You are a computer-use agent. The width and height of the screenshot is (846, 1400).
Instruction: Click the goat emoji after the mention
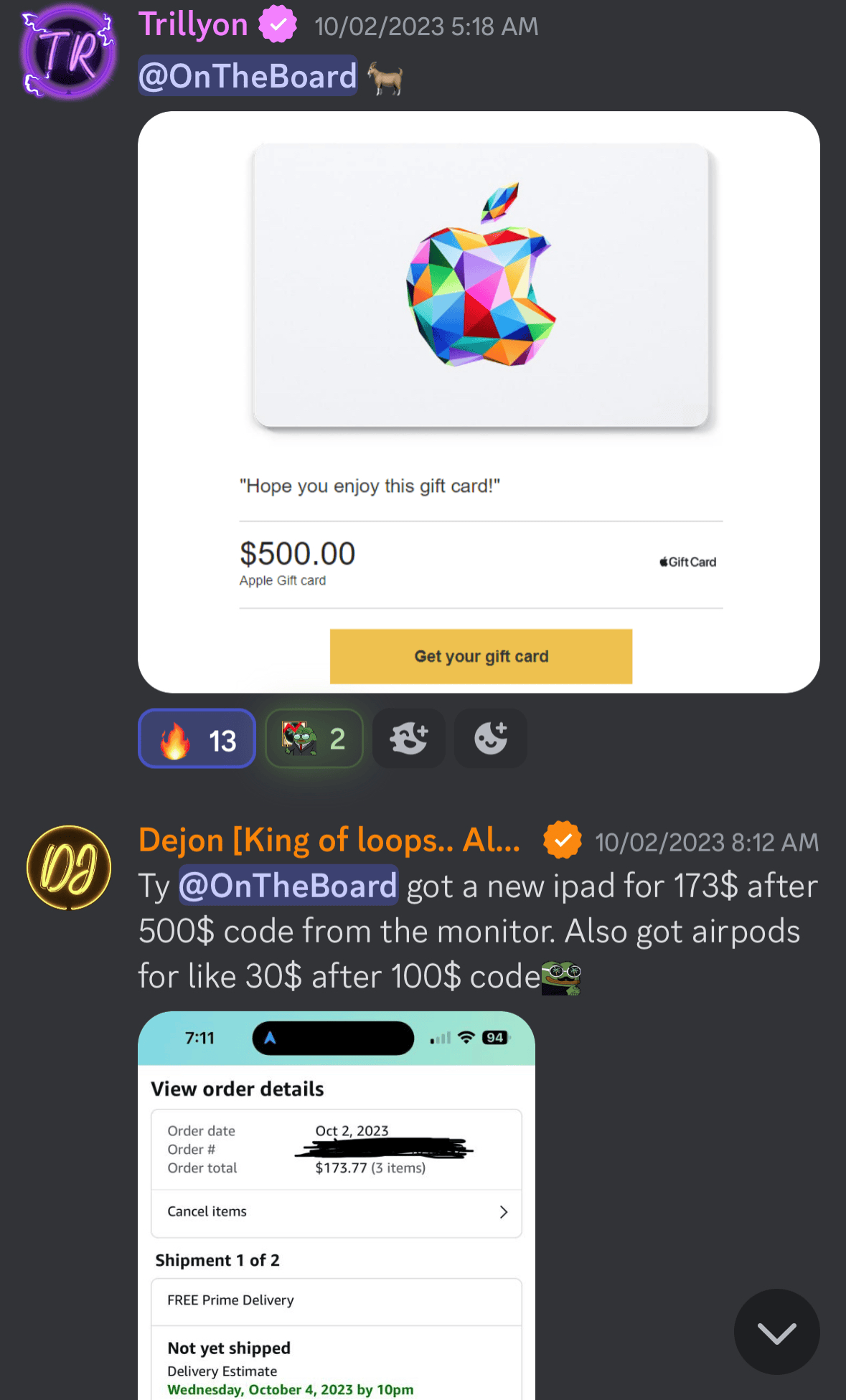(x=385, y=77)
